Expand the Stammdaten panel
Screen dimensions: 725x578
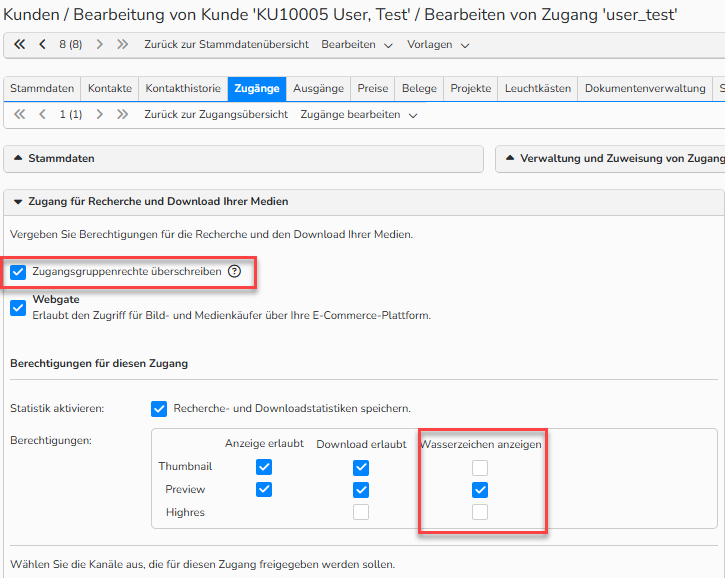(243, 159)
